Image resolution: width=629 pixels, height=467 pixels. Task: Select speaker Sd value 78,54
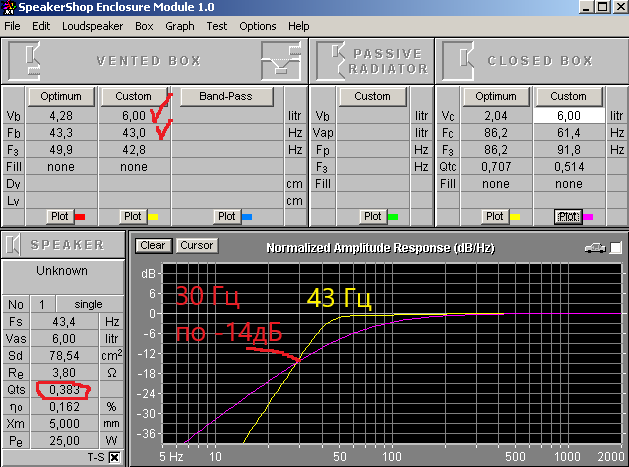(64, 356)
